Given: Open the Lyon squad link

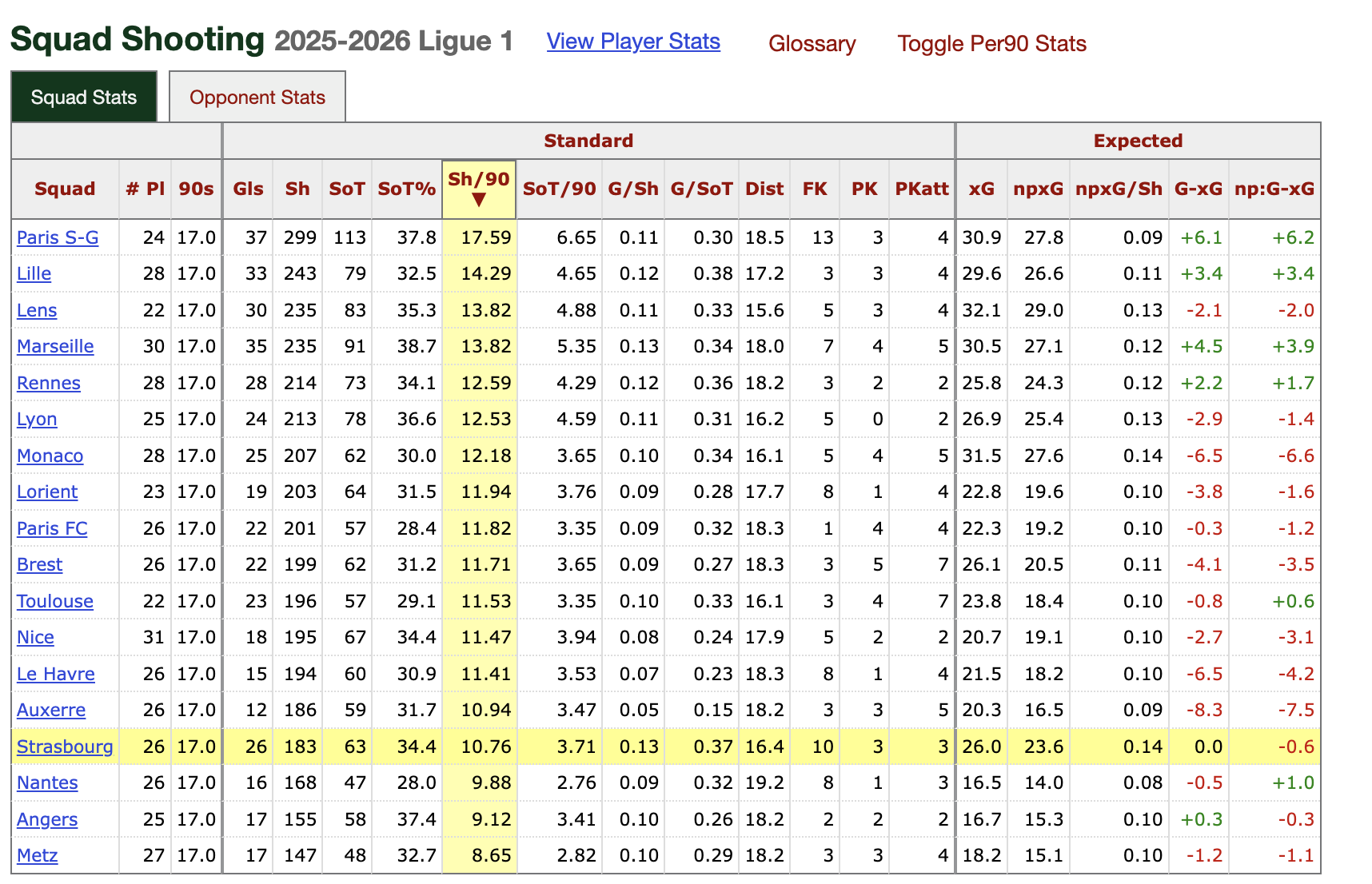Looking at the screenshot, I should pos(37,419).
